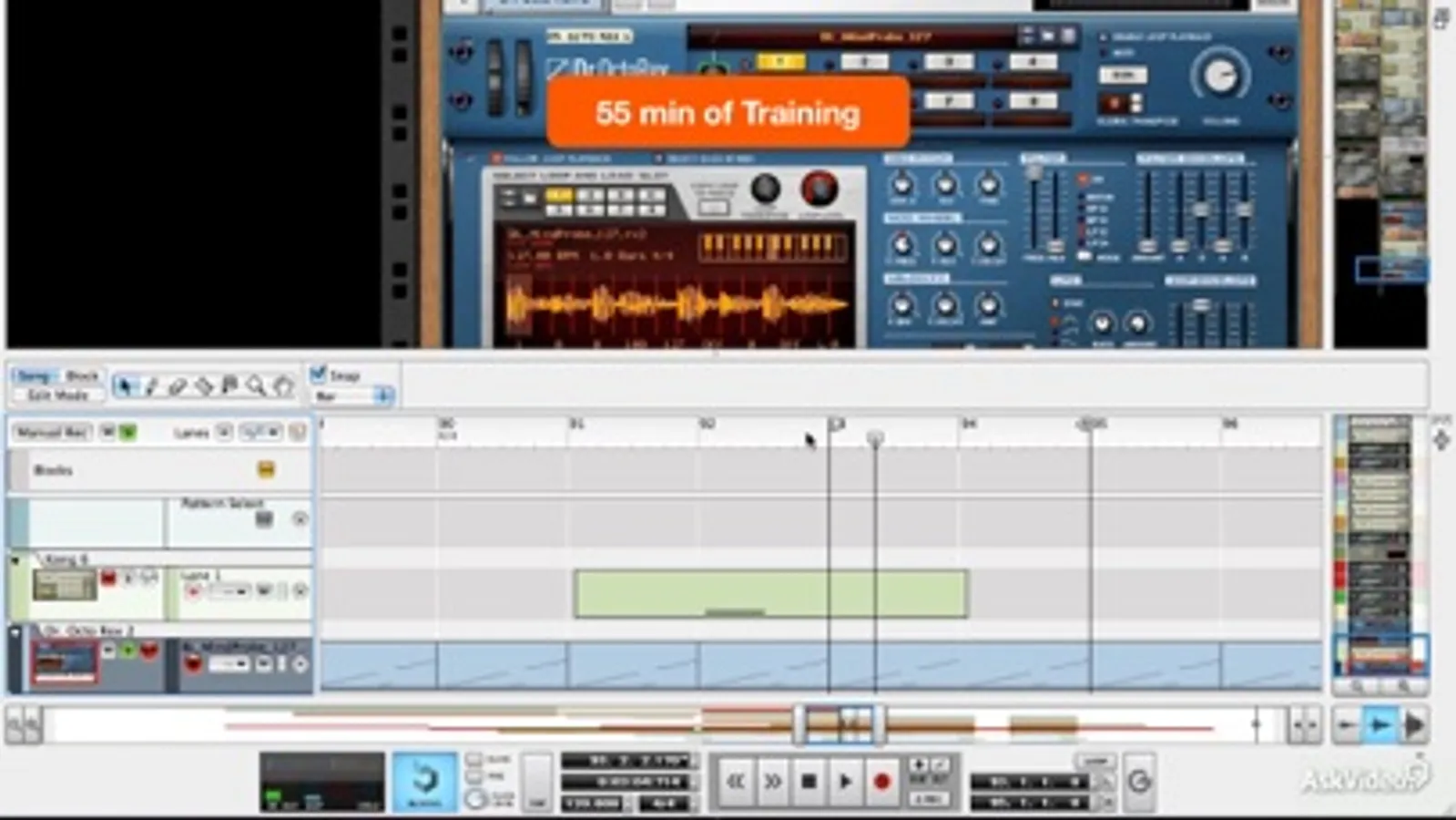Click the Record transport button
This screenshot has height=820, width=1456.
[881, 782]
